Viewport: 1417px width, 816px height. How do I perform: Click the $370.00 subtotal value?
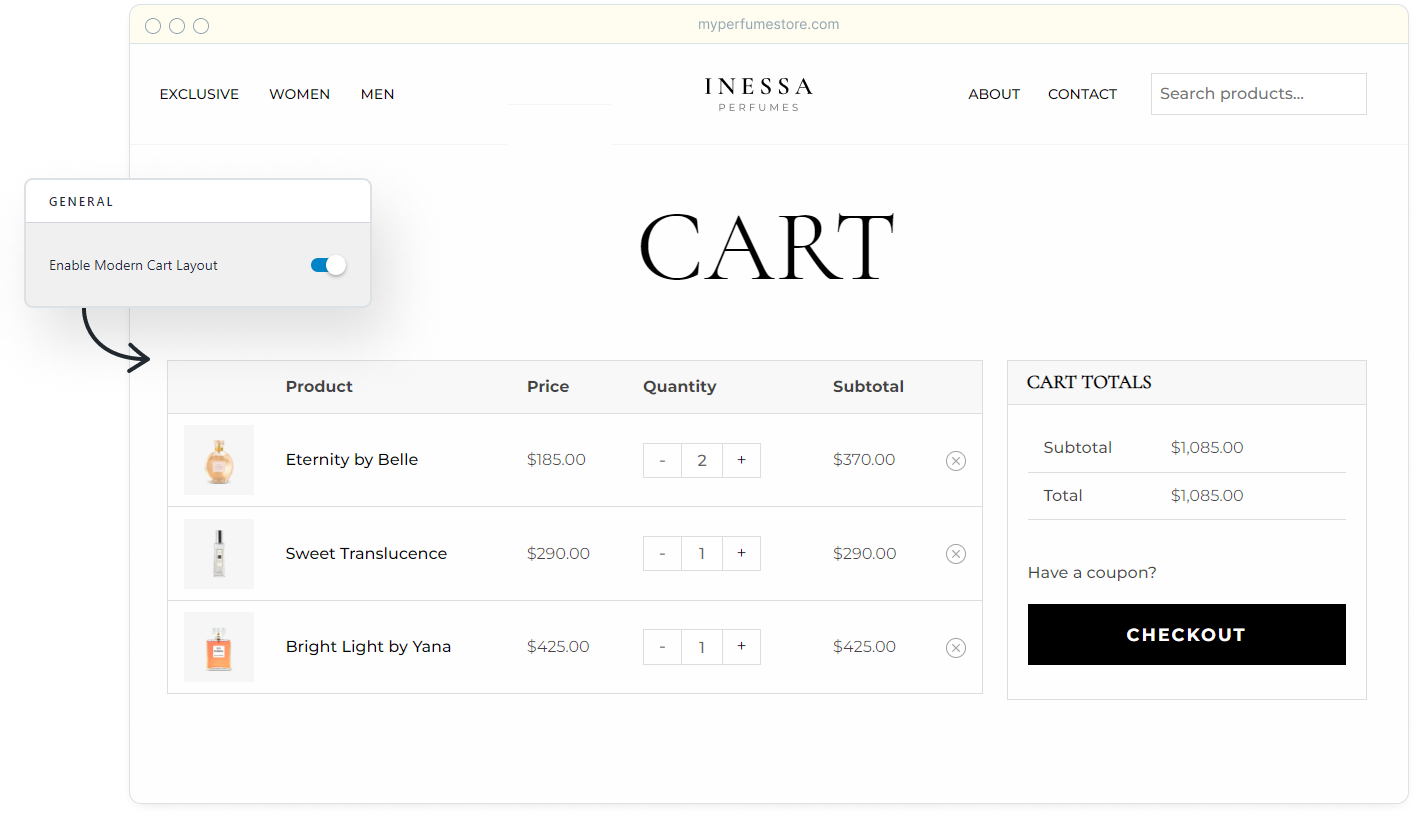click(x=864, y=460)
